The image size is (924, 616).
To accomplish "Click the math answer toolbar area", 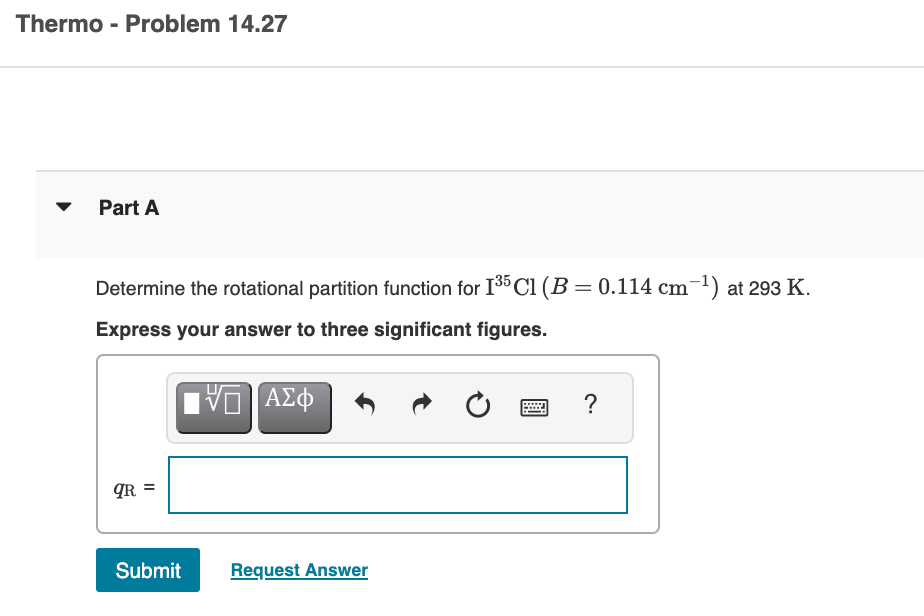I will click(399, 407).
